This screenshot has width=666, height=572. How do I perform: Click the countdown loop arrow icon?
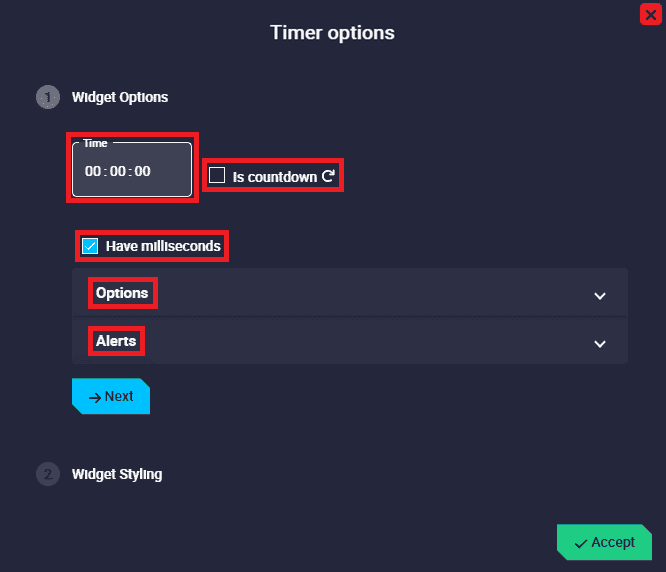328,176
